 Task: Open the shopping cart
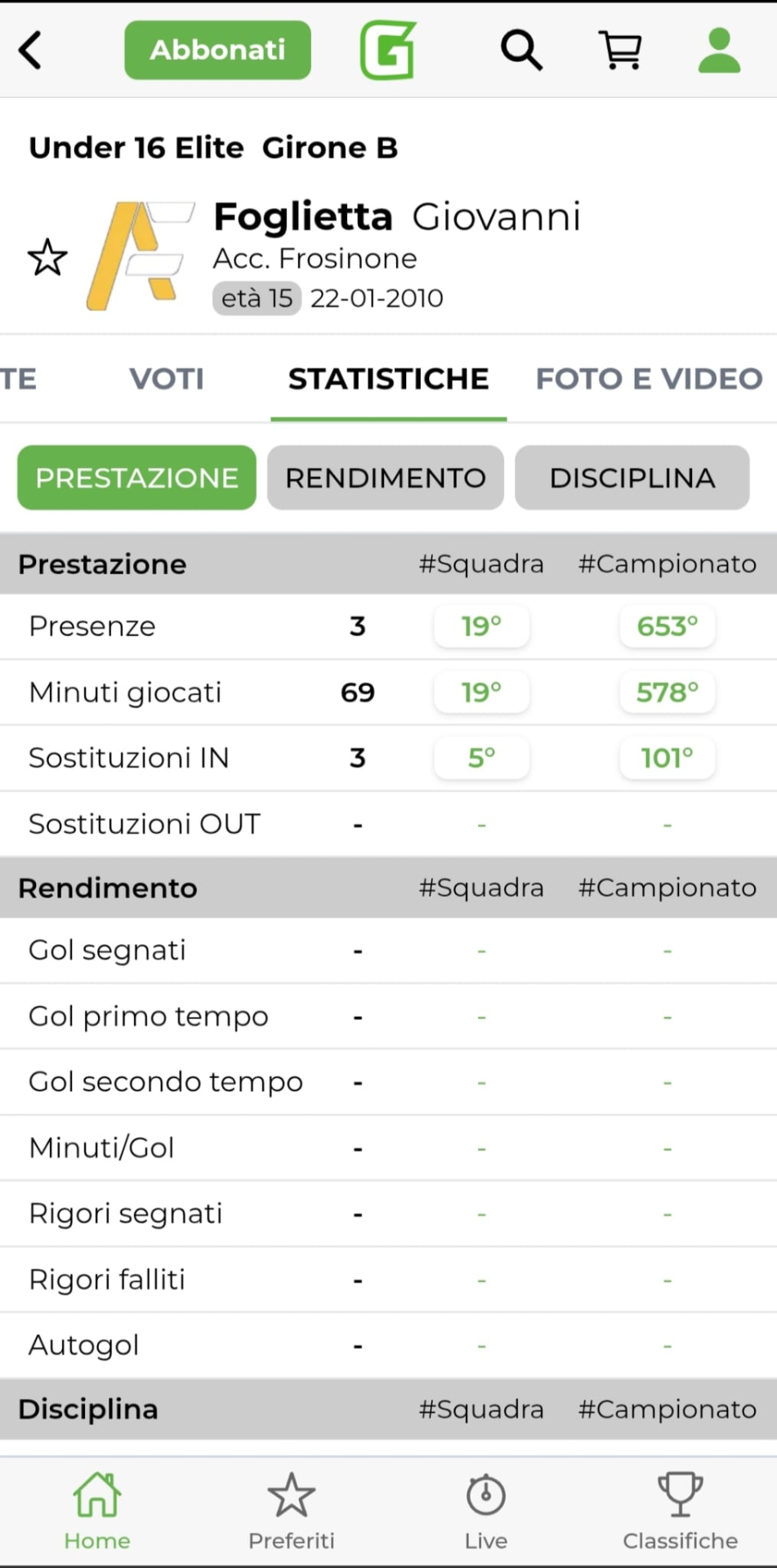621,51
